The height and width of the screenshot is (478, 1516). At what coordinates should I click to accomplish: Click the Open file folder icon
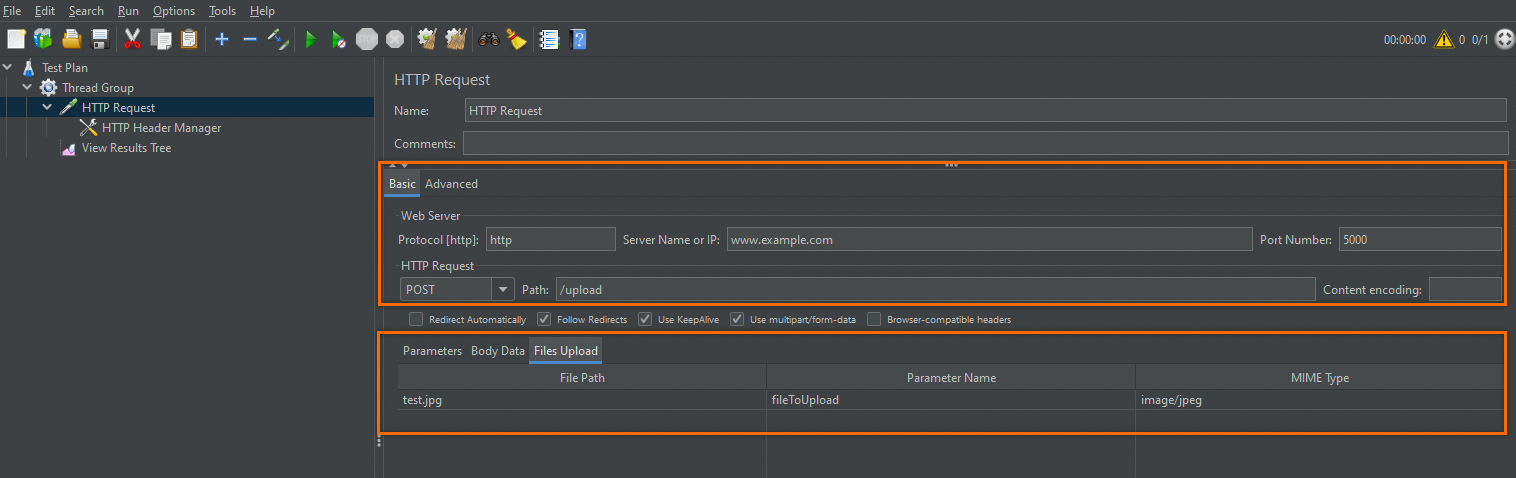pyautogui.click(x=72, y=39)
